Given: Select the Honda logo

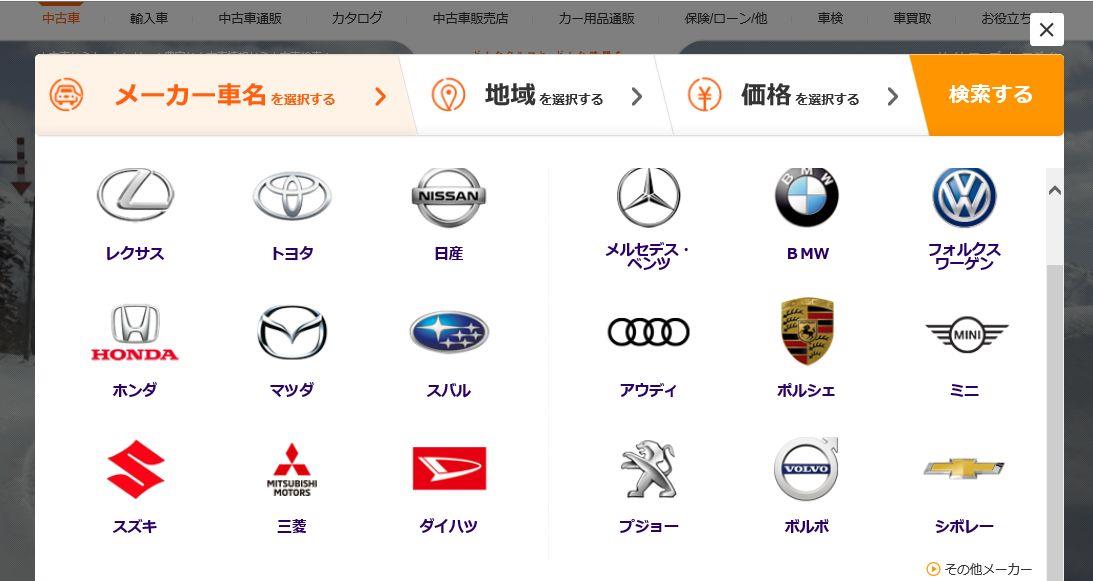Looking at the screenshot, I should [135, 332].
